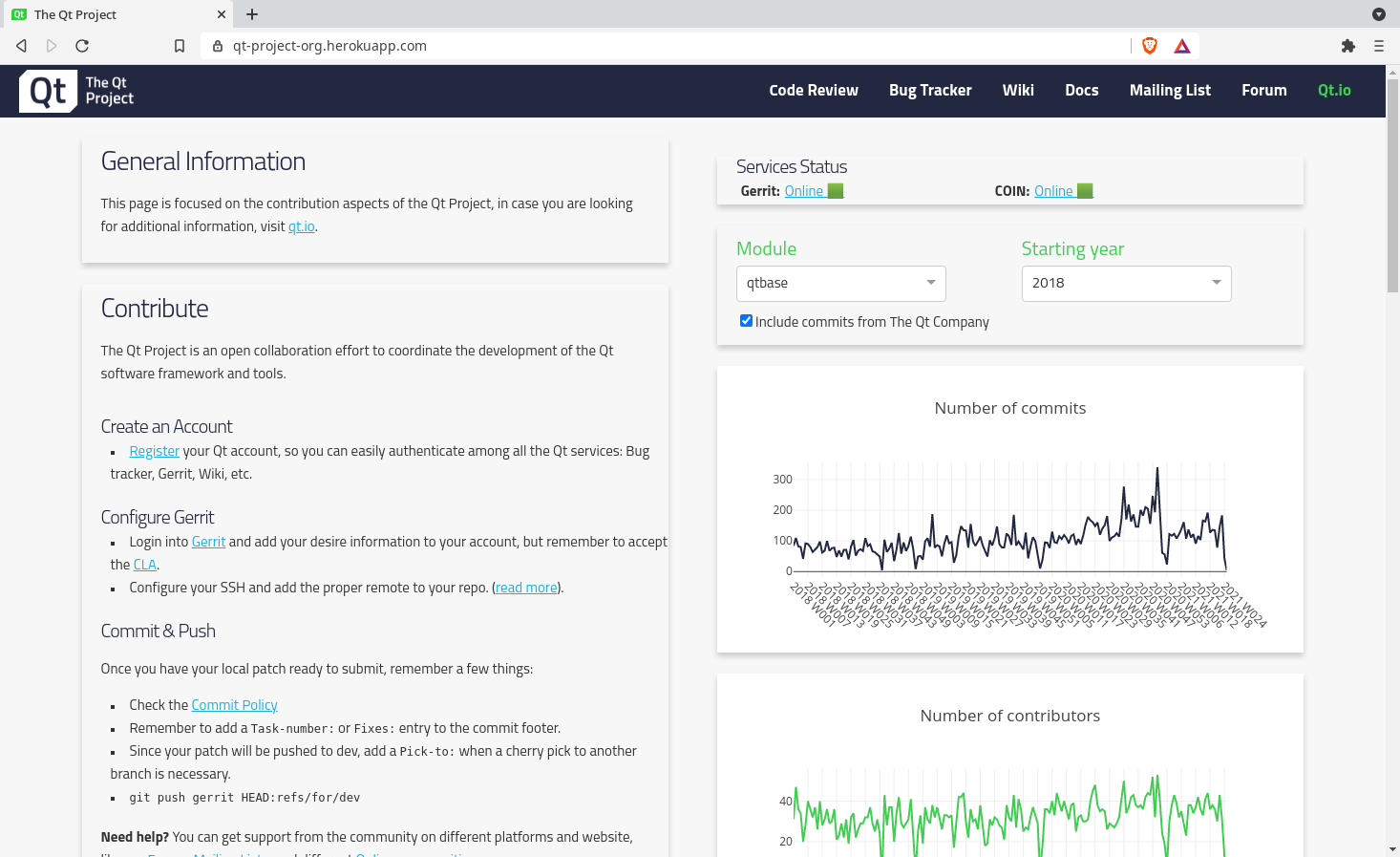Viewport: 1400px width, 857px height.
Task: Open the Commit Policy link
Action: tap(234, 705)
